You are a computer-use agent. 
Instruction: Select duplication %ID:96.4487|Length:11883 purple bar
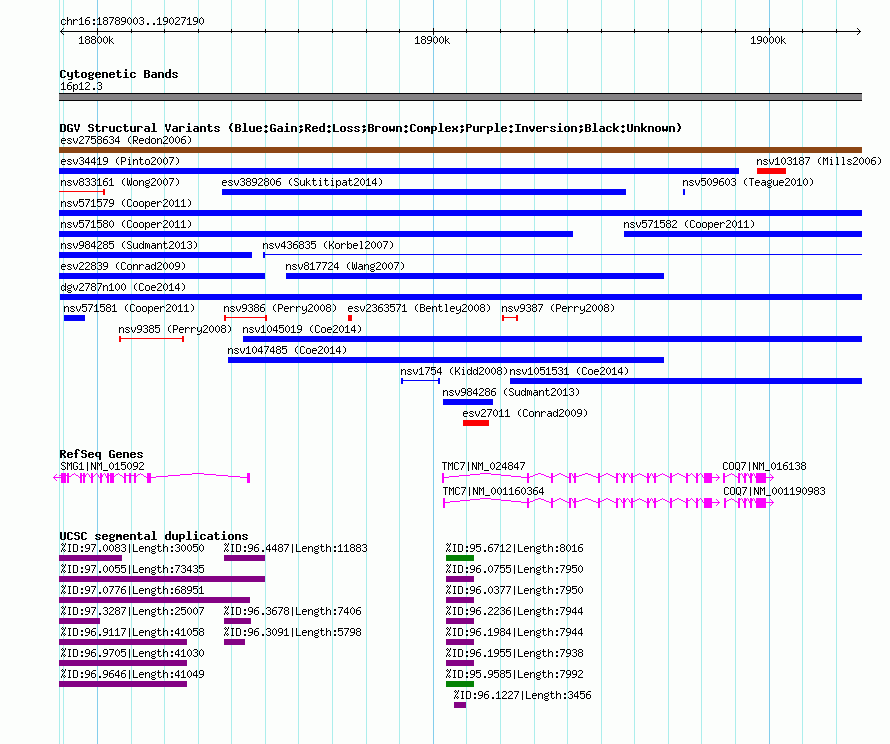[245, 558]
